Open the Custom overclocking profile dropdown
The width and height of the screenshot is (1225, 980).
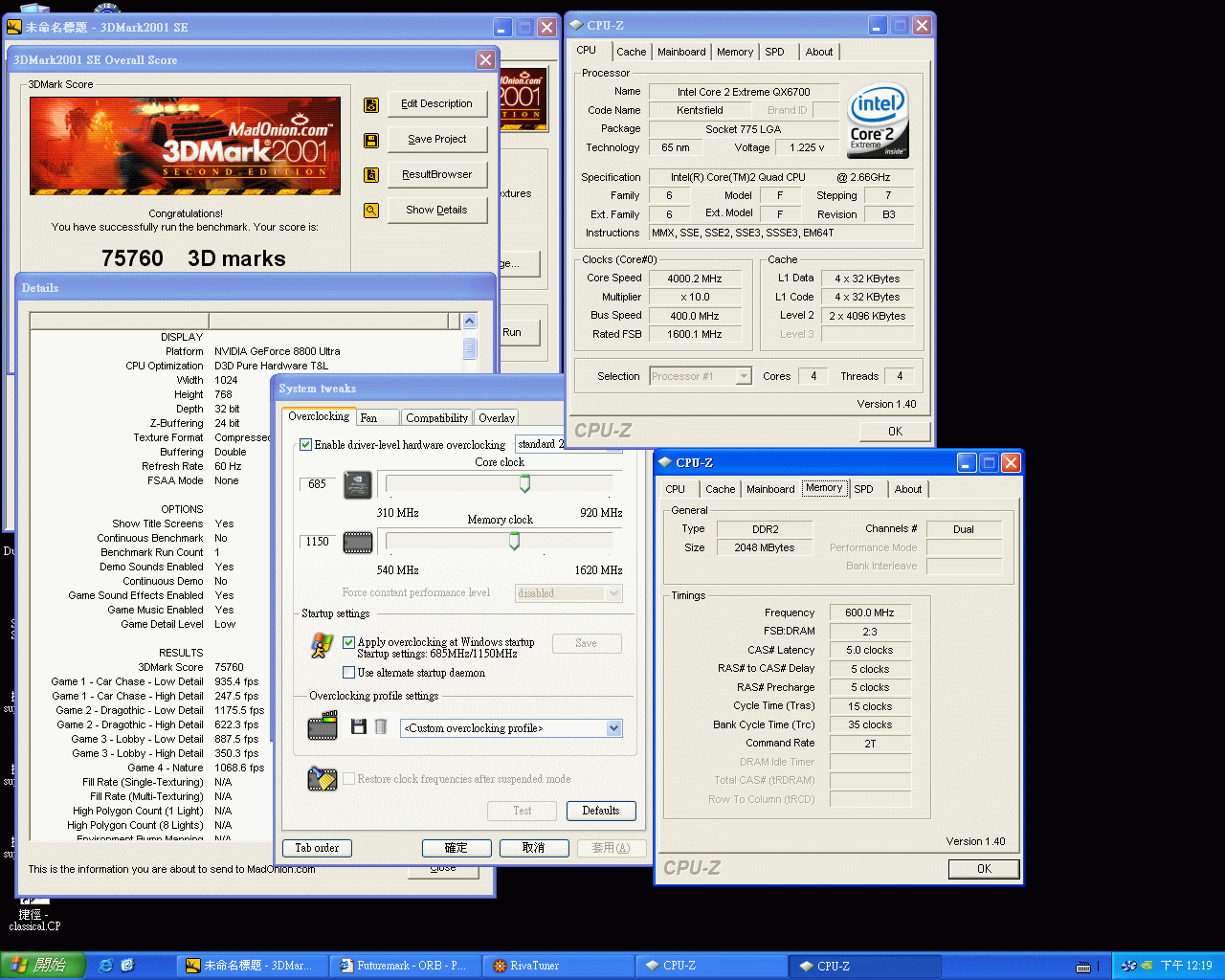(x=613, y=728)
